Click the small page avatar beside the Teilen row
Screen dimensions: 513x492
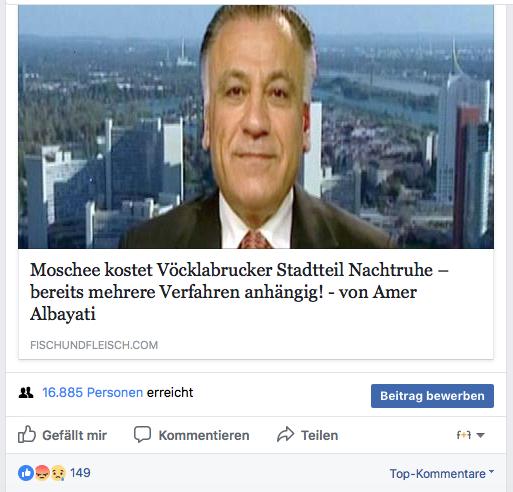(464, 435)
